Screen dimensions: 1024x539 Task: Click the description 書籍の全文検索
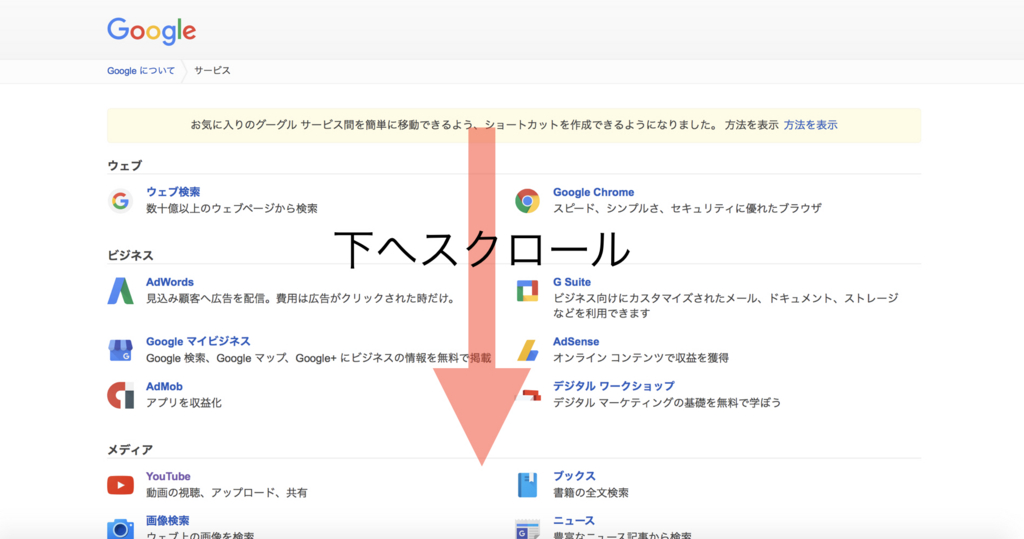[591, 493]
